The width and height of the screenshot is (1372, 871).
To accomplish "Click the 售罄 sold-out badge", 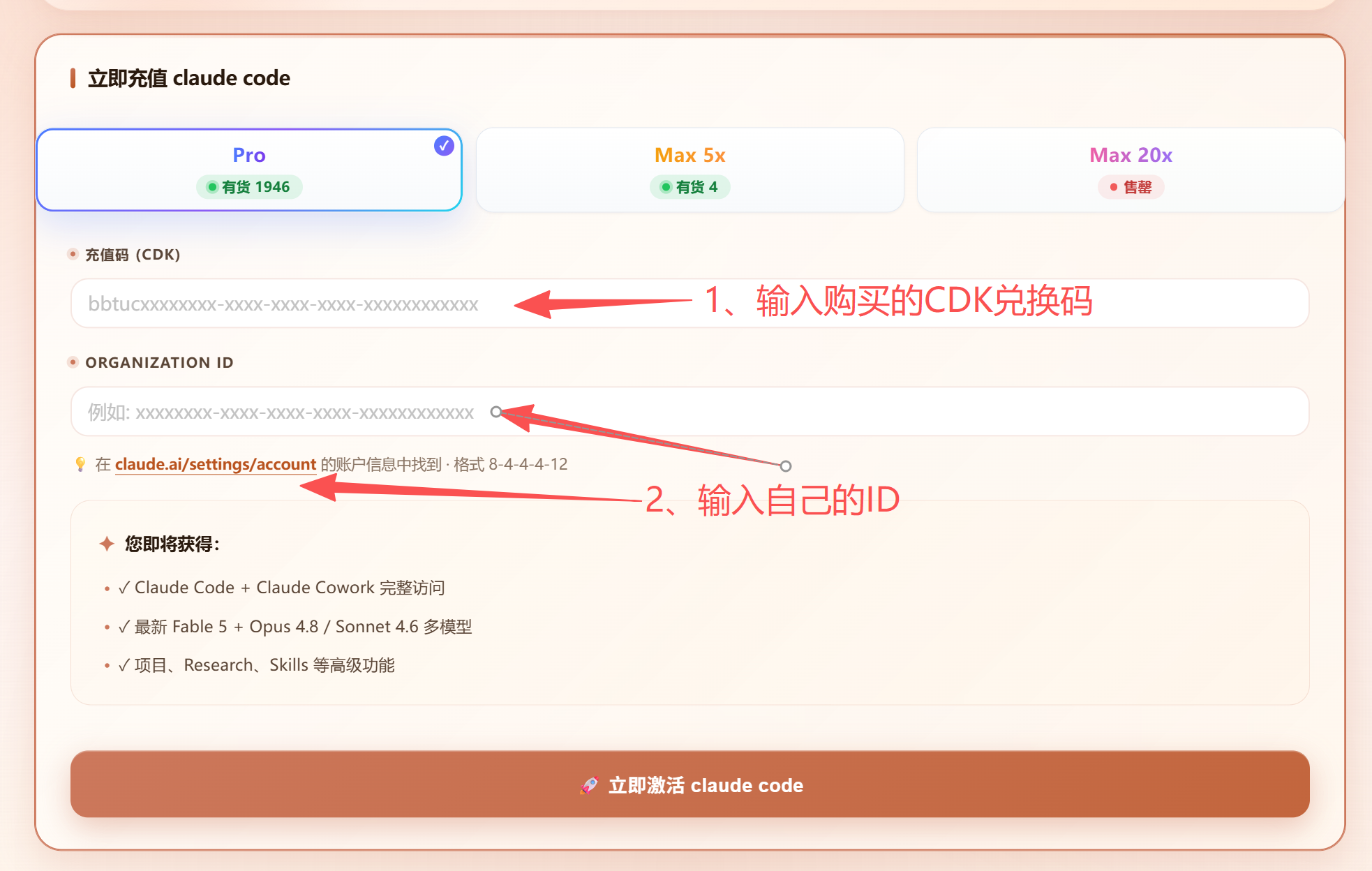I will [x=1131, y=187].
